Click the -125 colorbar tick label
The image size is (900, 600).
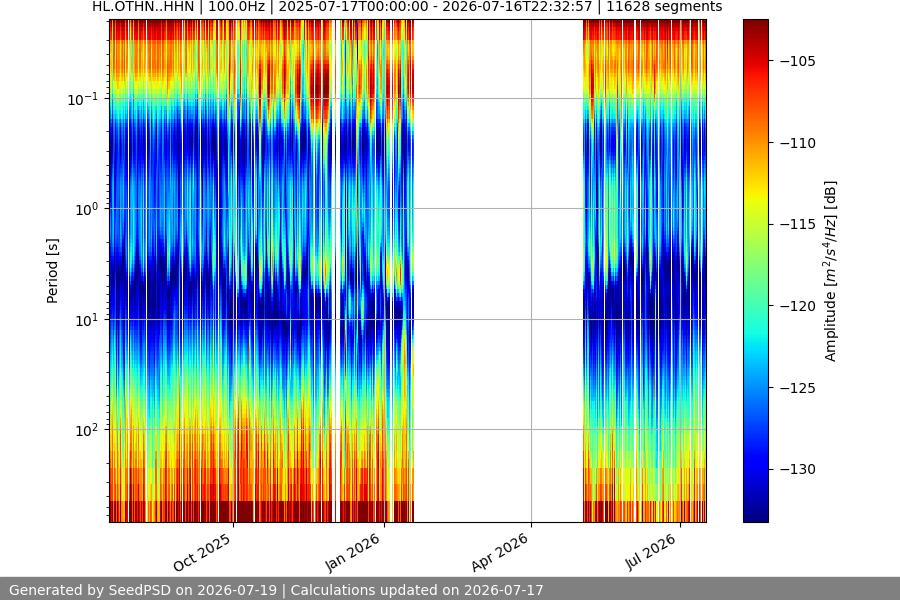pos(797,388)
